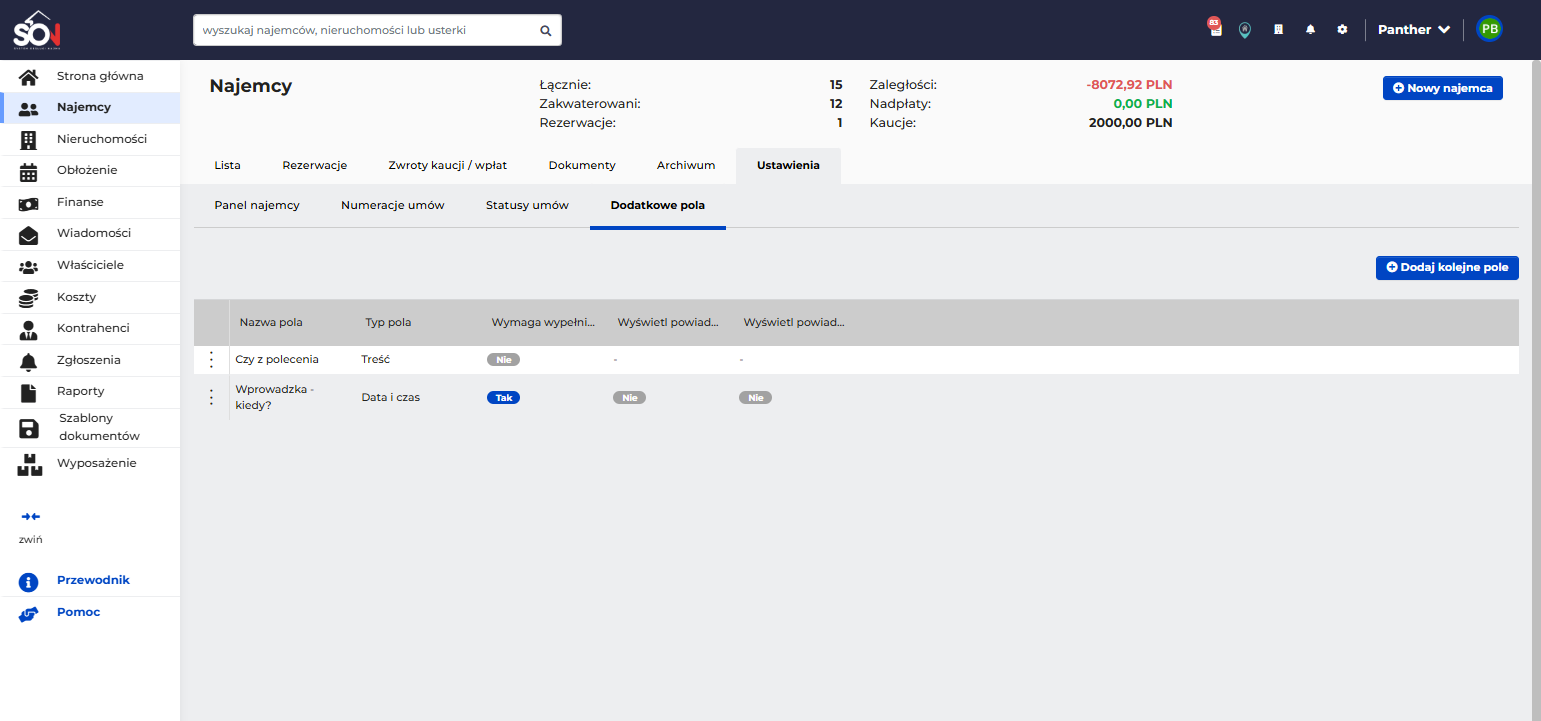Go to Strona główna in sidebar
The height and width of the screenshot is (721, 1541).
click(x=100, y=76)
